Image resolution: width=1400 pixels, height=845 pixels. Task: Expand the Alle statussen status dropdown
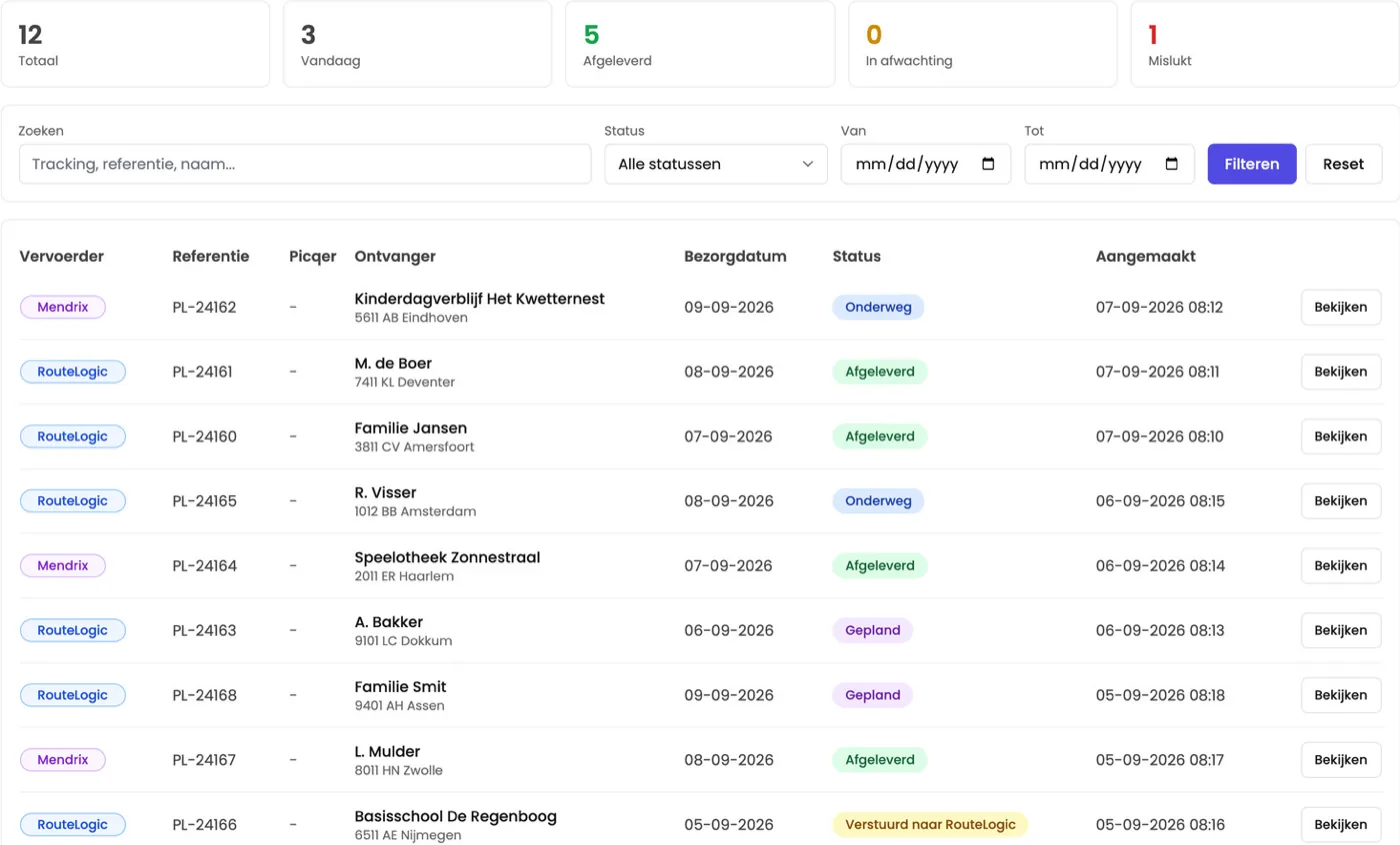click(716, 164)
